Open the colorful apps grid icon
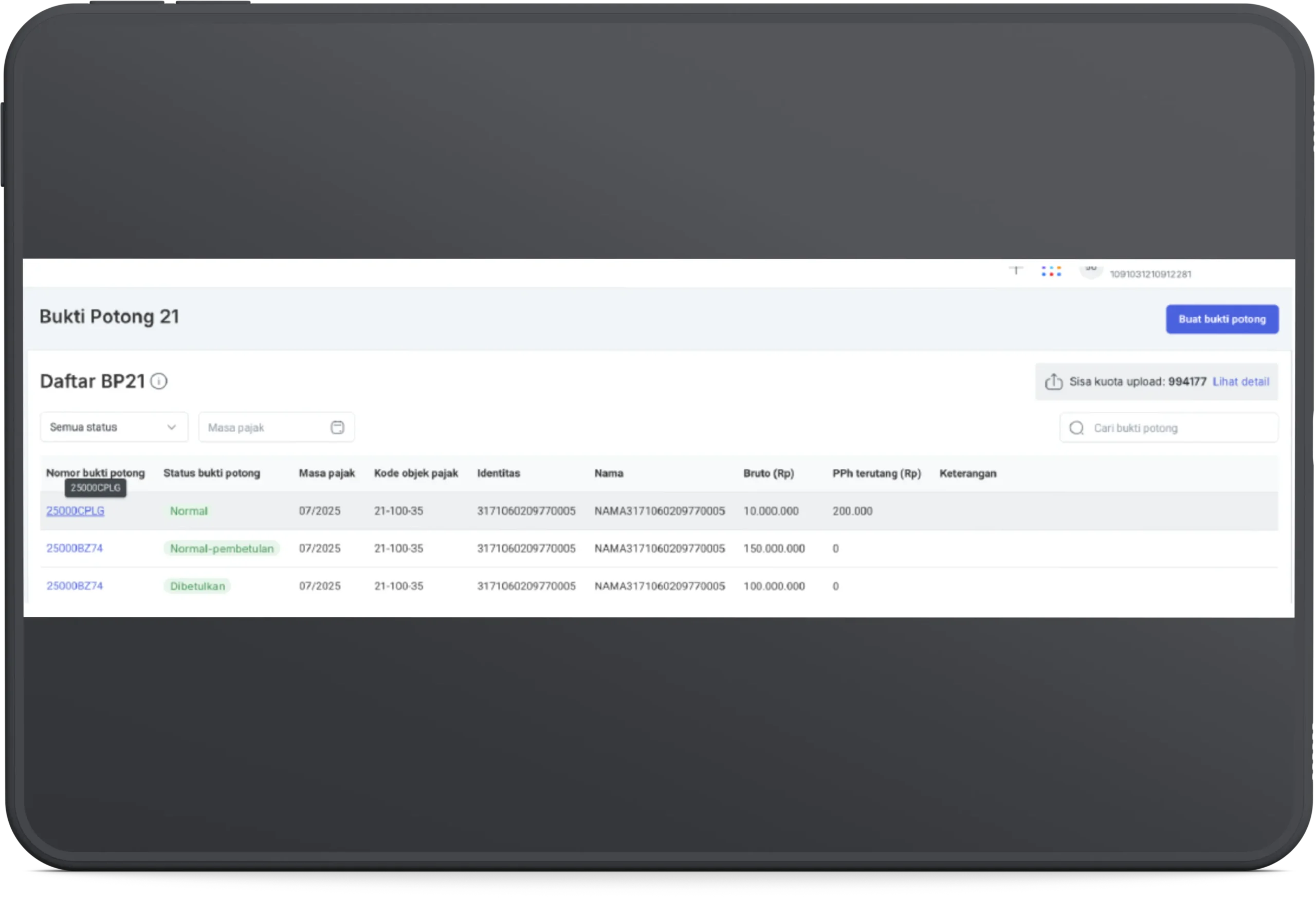Viewport: 1316px width, 898px height. tap(1051, 272)
